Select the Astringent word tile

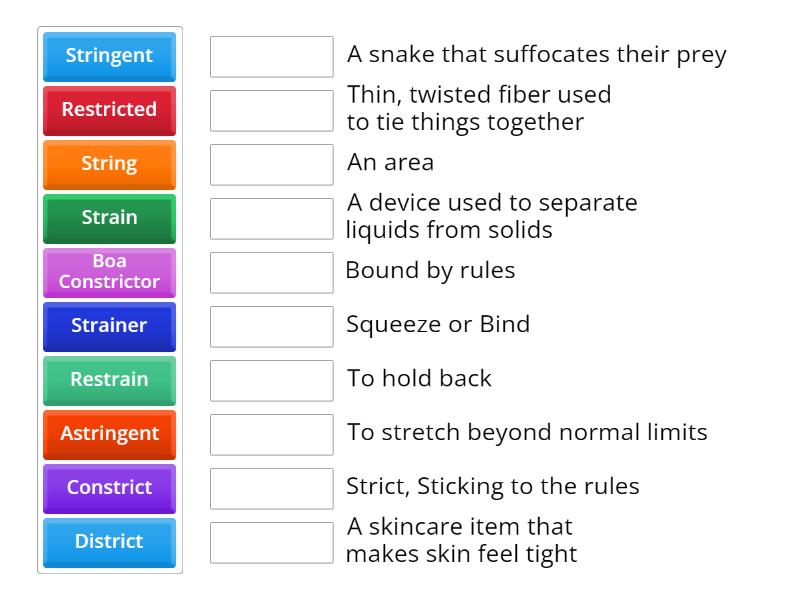109,435
